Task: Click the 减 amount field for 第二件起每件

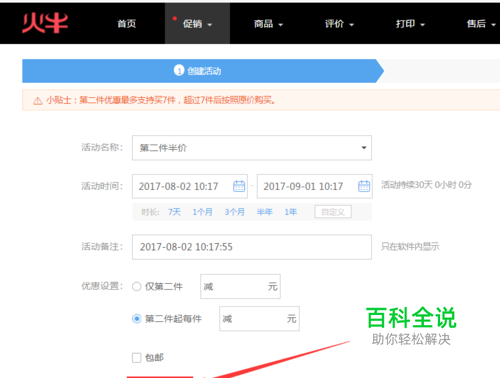Action: (x=259, y=319)
